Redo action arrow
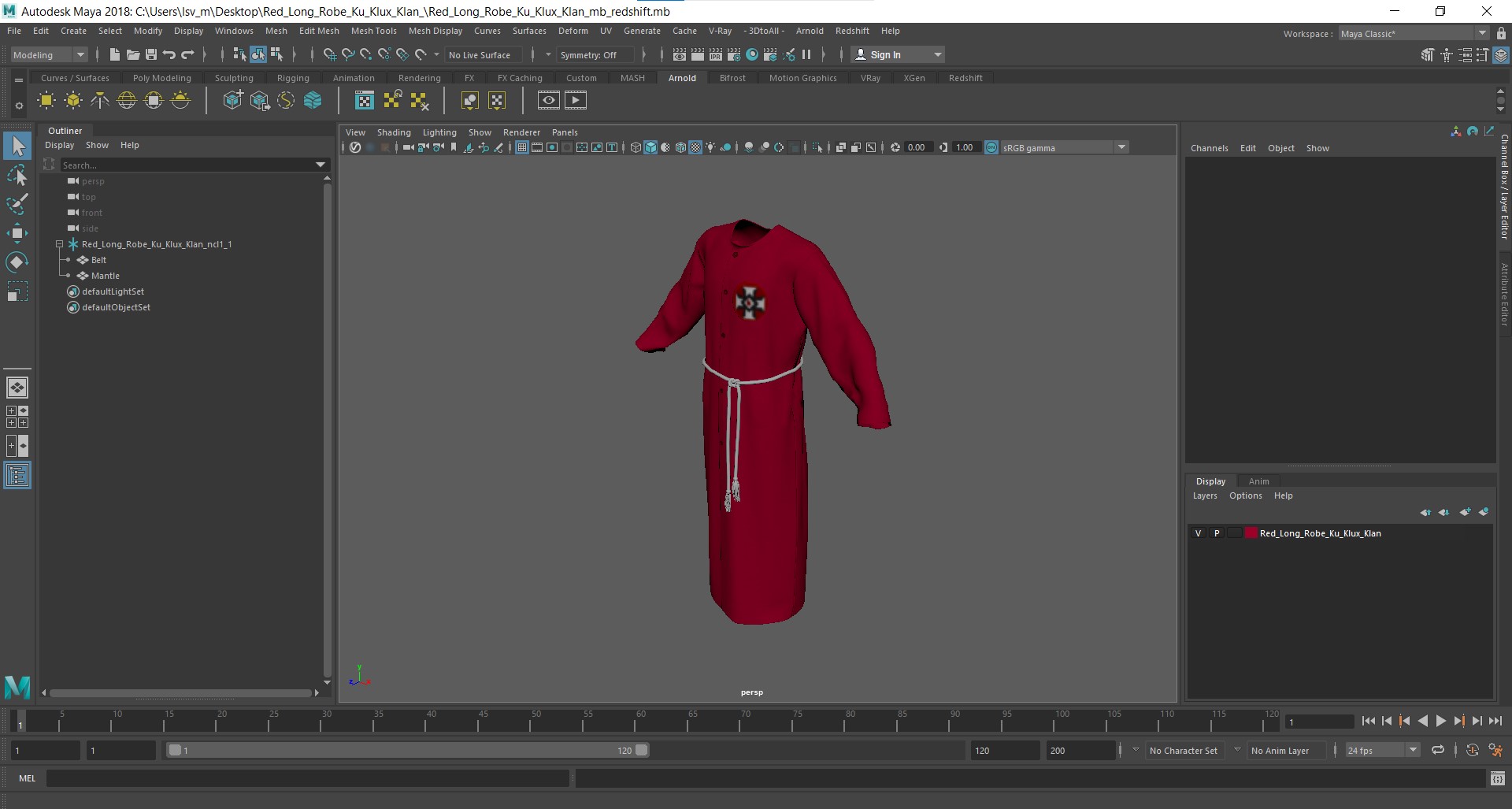 pos(187,54)
